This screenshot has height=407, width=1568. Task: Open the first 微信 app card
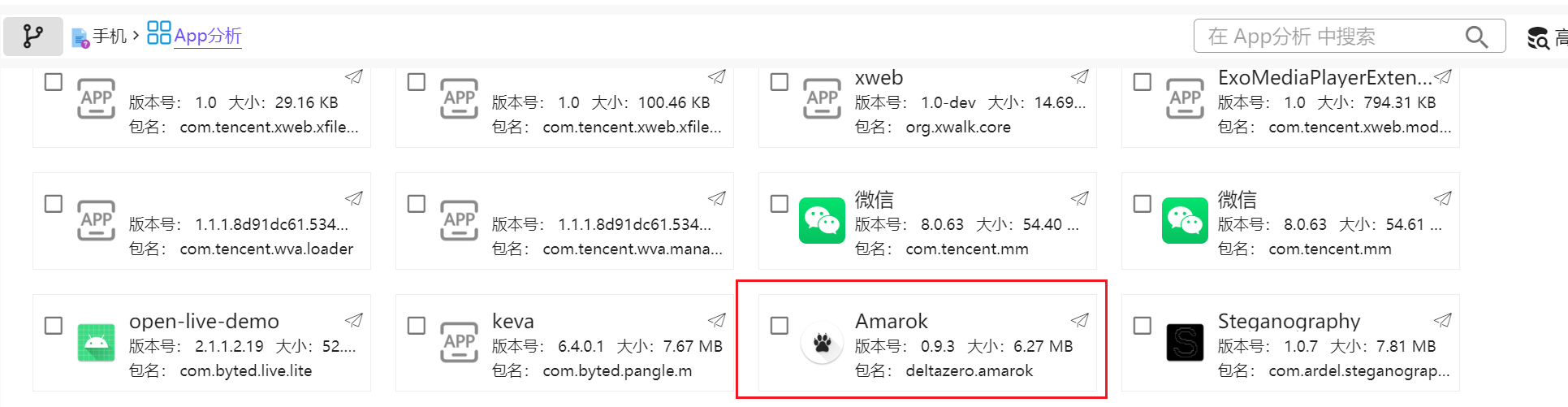coord(927,220)
